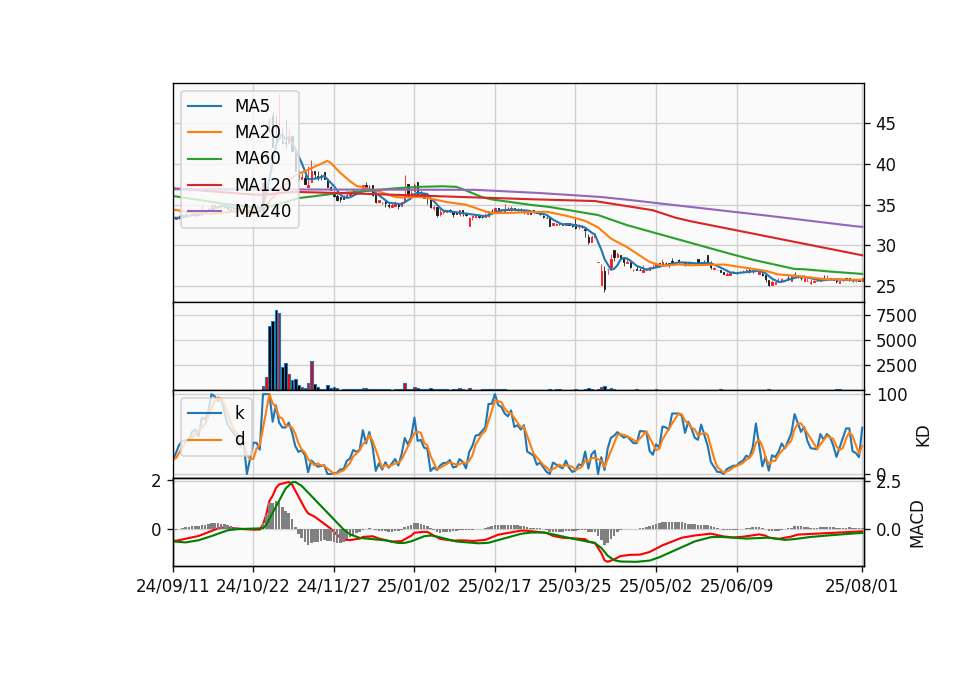Click the MA120 legend label
This screenshot has width=960, height=690.
[263, 185]
